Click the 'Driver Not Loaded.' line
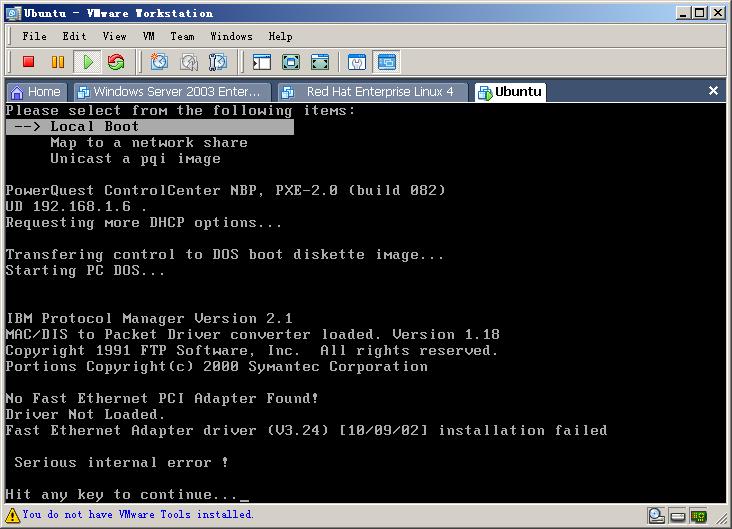The image size is (732, 529). click(85, 414)
